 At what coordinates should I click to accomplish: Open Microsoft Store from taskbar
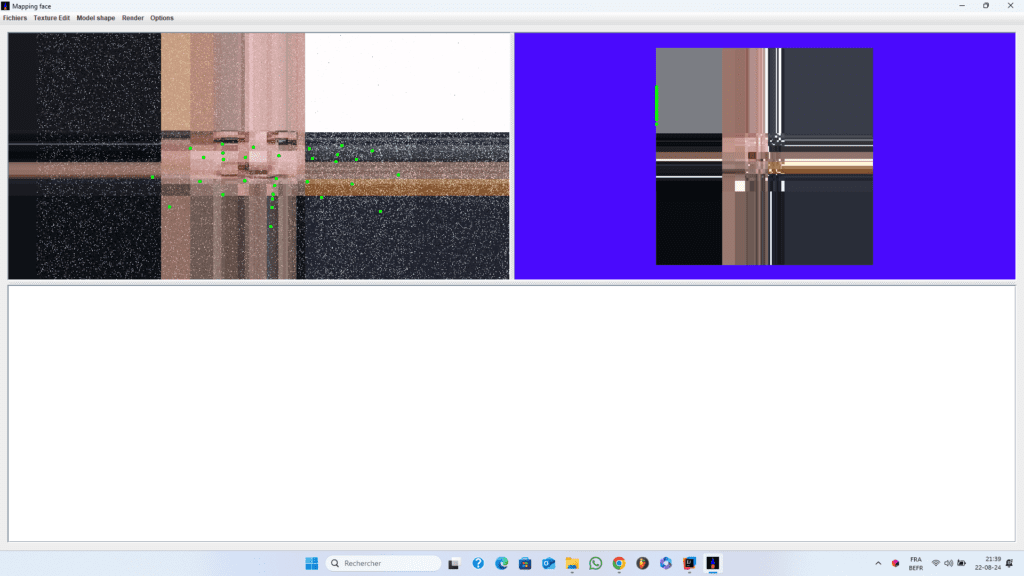click(x=525, y=563)
